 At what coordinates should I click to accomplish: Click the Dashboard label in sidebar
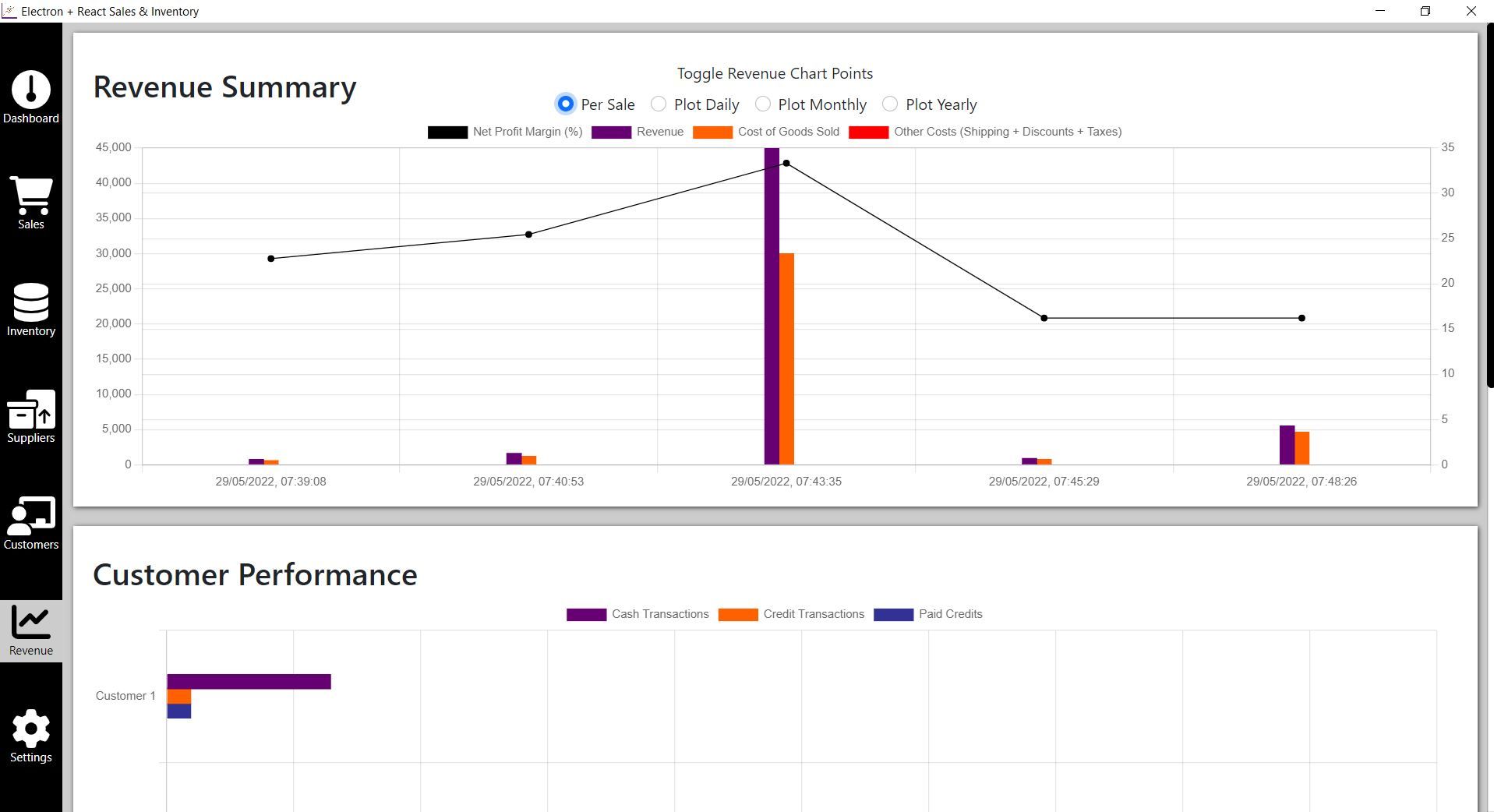pos(31,118)
